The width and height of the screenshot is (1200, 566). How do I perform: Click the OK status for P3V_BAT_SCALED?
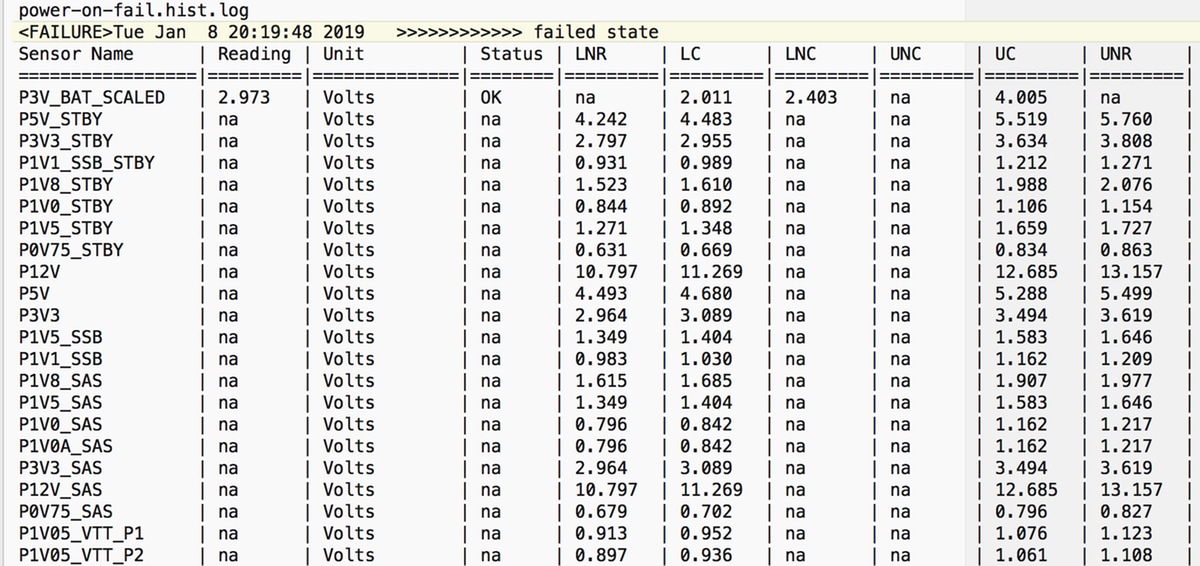(490, 98)
